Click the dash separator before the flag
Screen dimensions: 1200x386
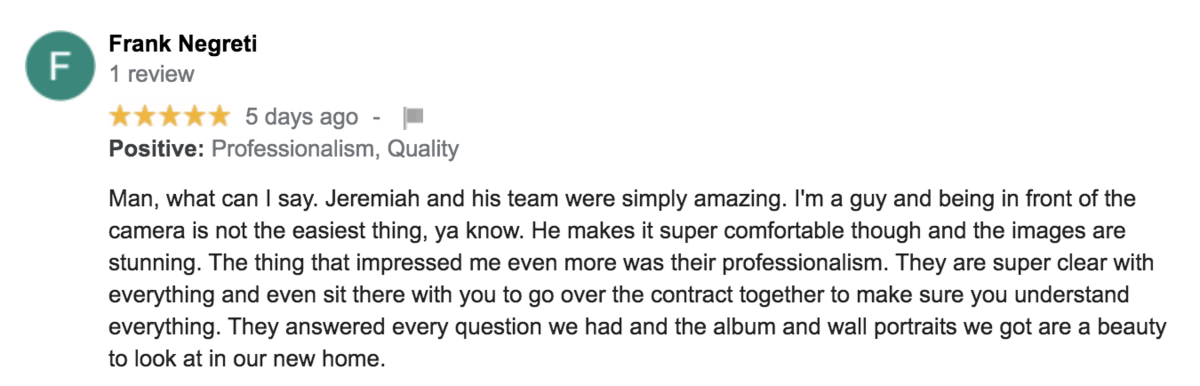point(377,118)
